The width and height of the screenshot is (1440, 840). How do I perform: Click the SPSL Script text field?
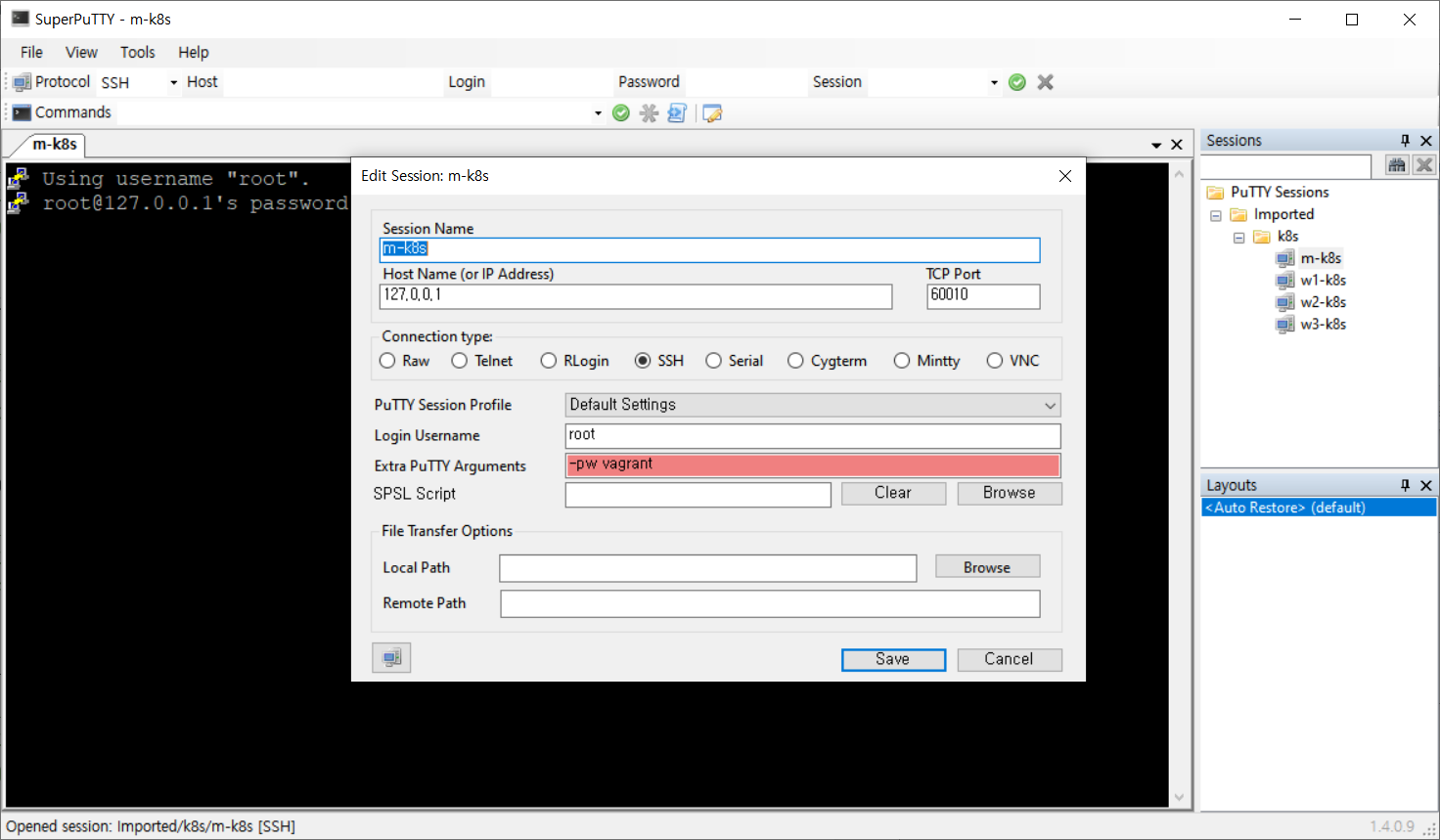tap(698, 495)
